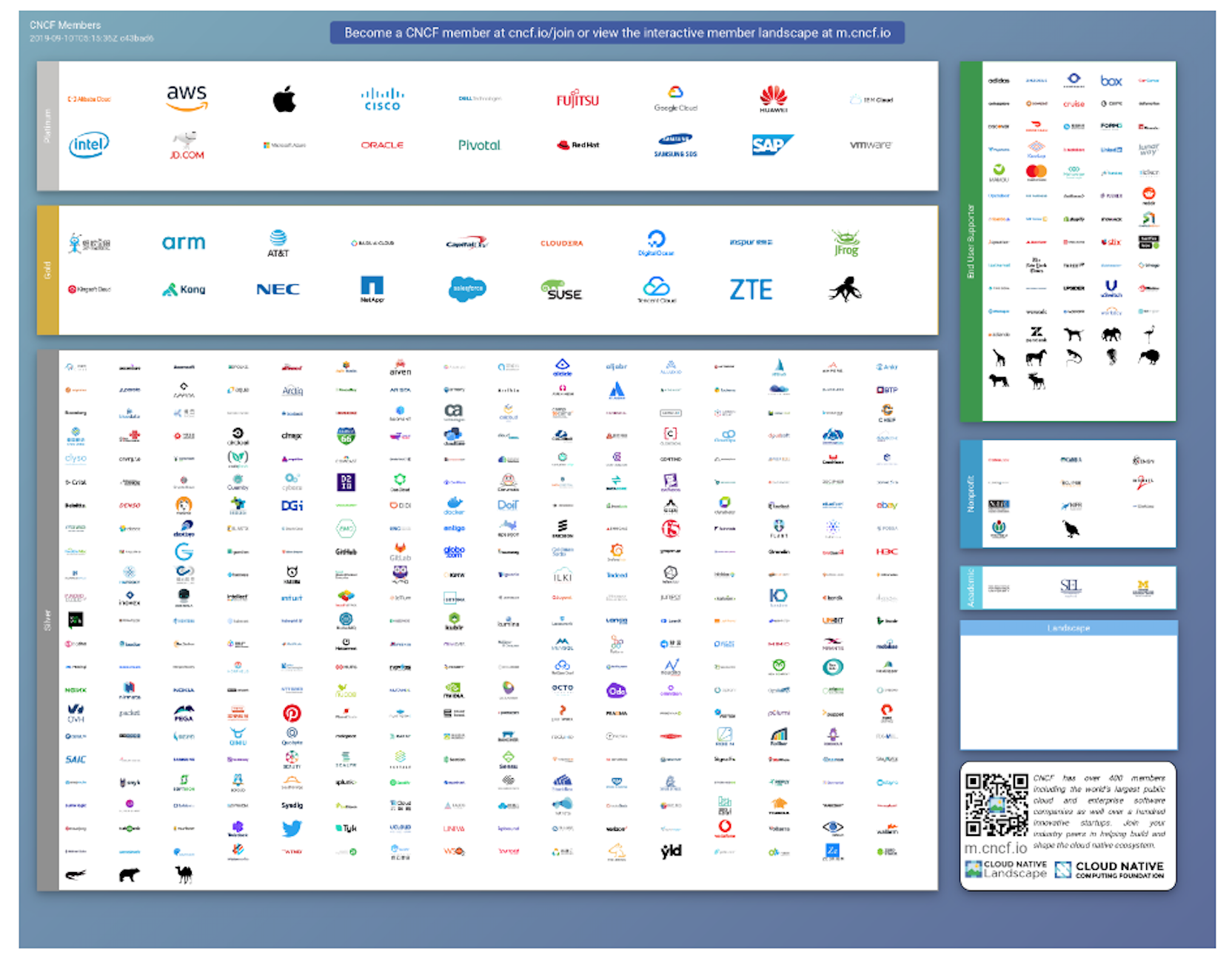Open the Cloud Native Landscape logo
This screenshot has height=961, width=1232.
pyautogui.click(x=1005, y=869)
